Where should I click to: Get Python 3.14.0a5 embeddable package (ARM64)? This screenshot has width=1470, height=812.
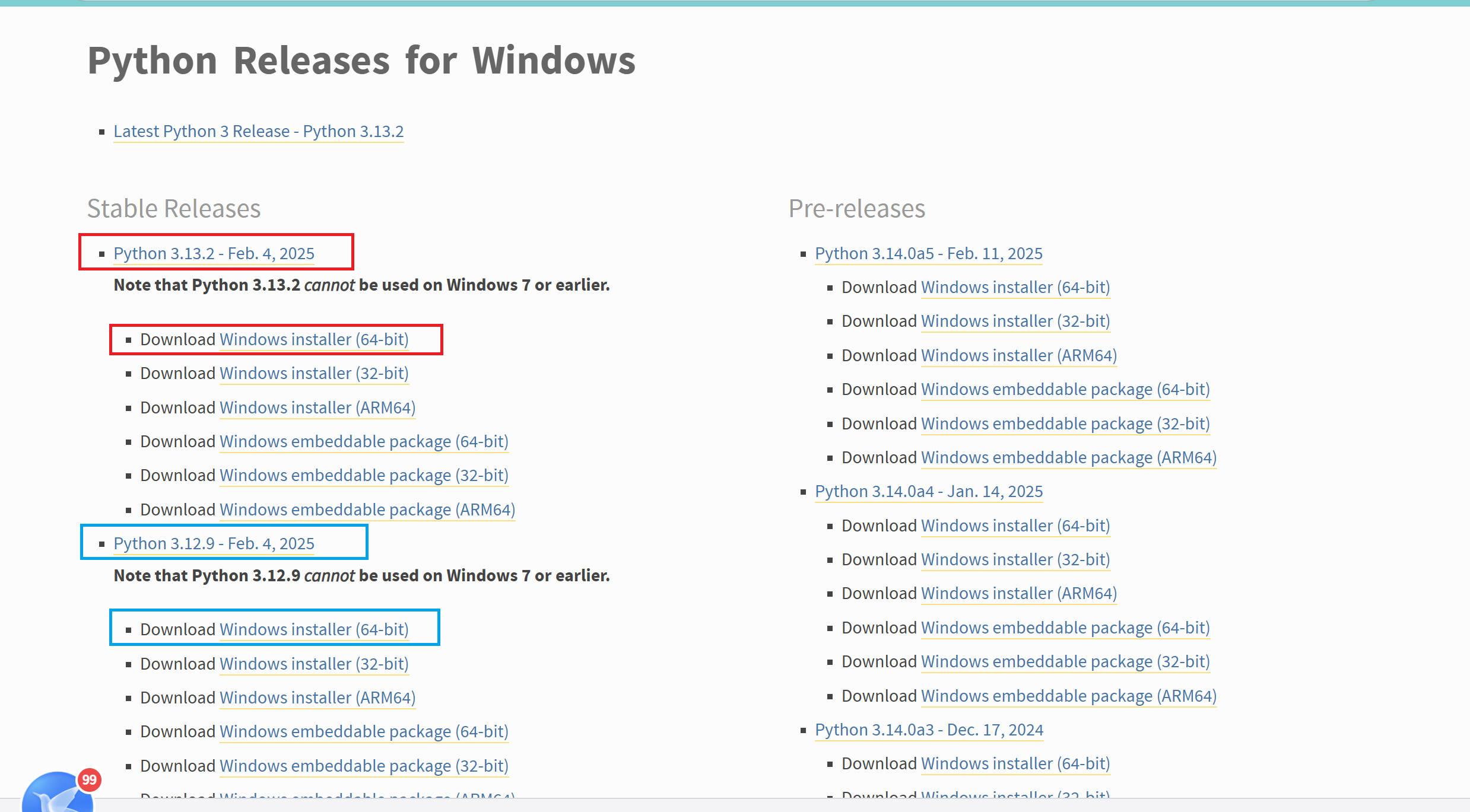1068,457
